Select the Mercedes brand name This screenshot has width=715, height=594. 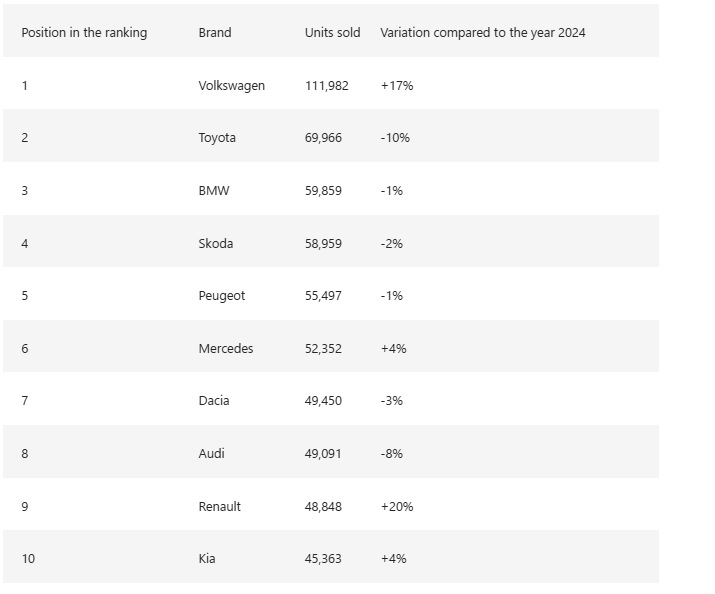coord(226,349)
